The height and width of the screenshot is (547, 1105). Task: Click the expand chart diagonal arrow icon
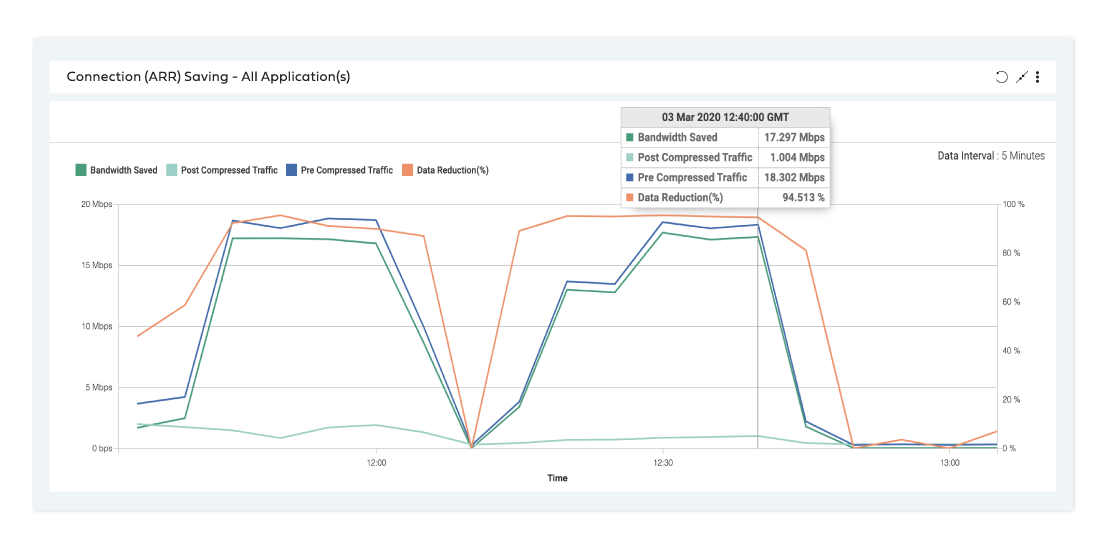1022,78
